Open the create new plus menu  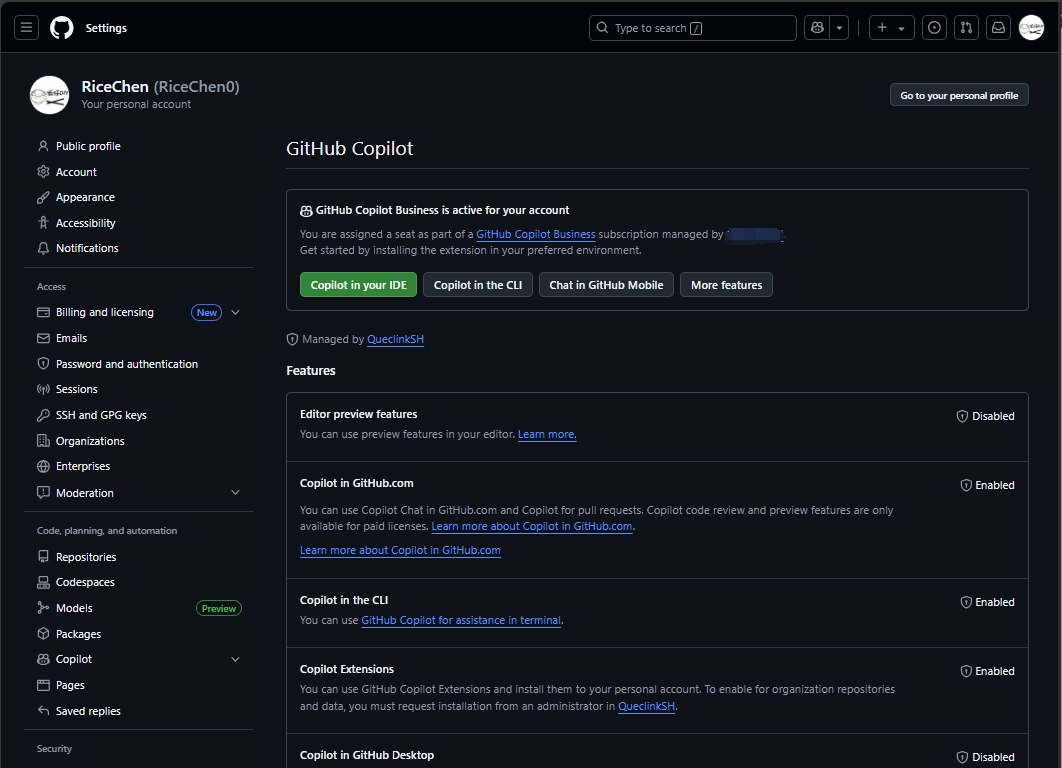click(x=891, y=28)
